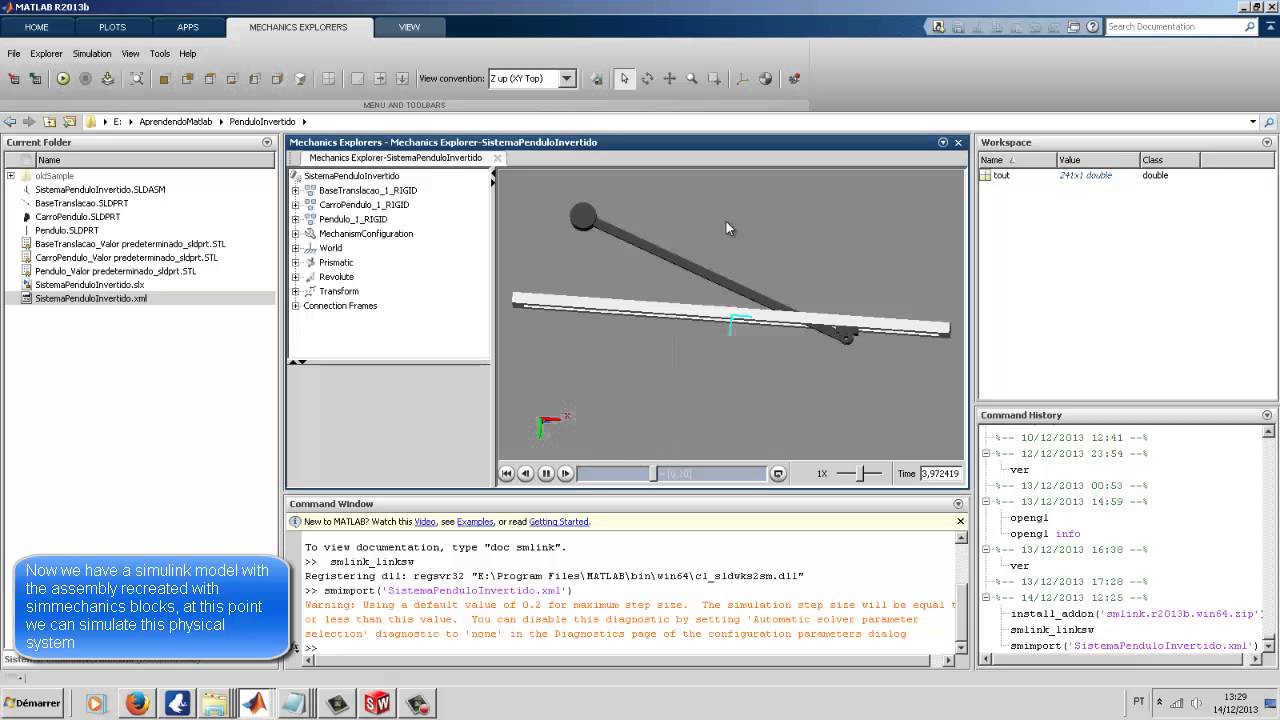
Task: Click the arrow select tool icon
Action: 624,78
